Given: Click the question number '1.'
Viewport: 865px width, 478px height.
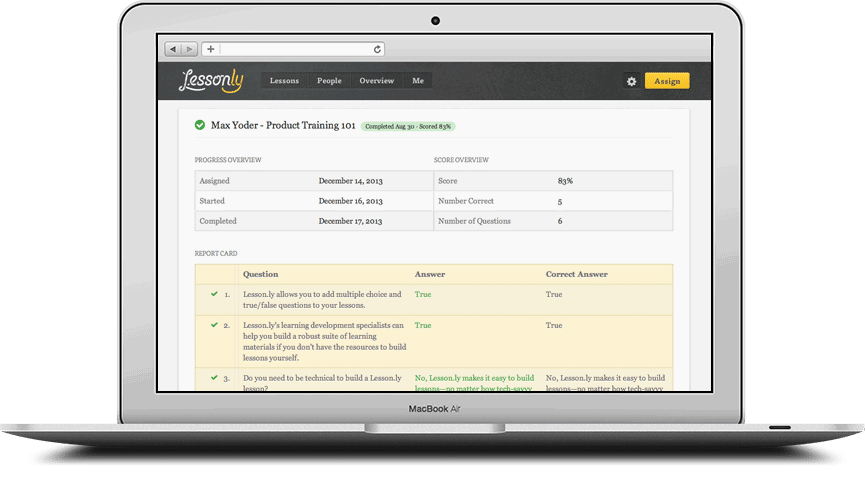Looking at the screenshot, I should (227, 295).
